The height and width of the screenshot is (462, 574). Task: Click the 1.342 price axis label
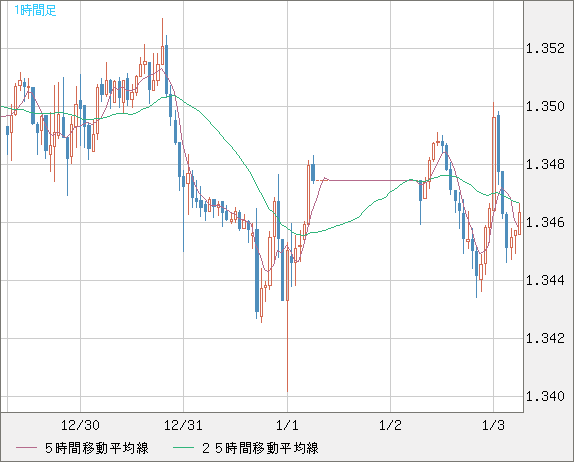tap(545, 338)
